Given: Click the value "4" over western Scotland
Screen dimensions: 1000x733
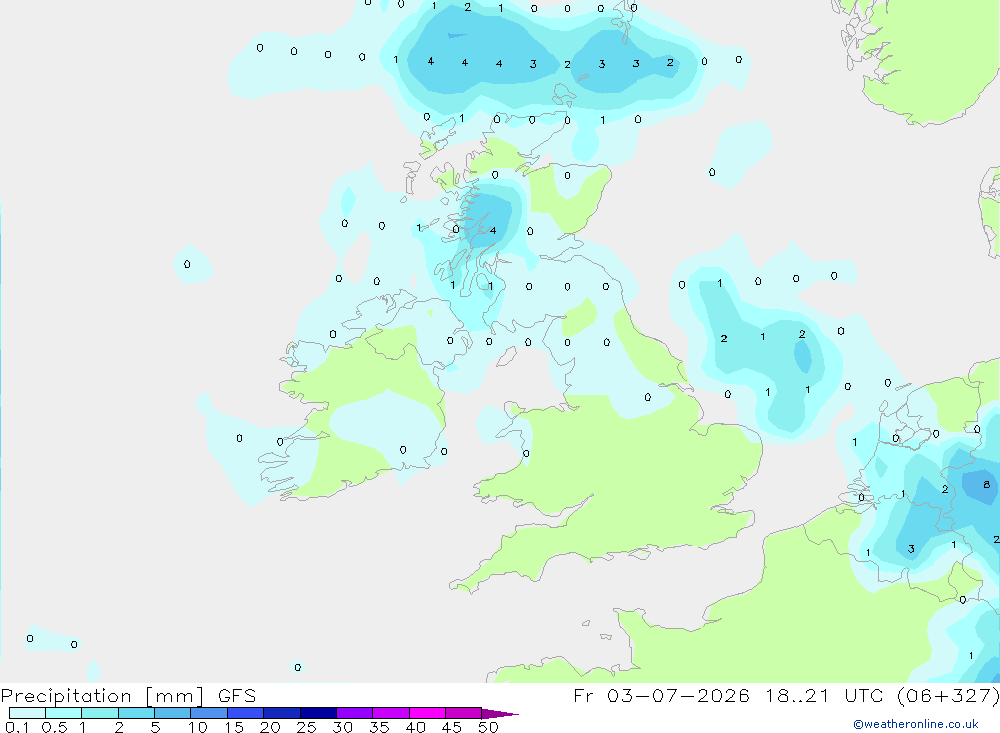Looking at the screenshot, I should pyautogui.click(x=492, y=230).
